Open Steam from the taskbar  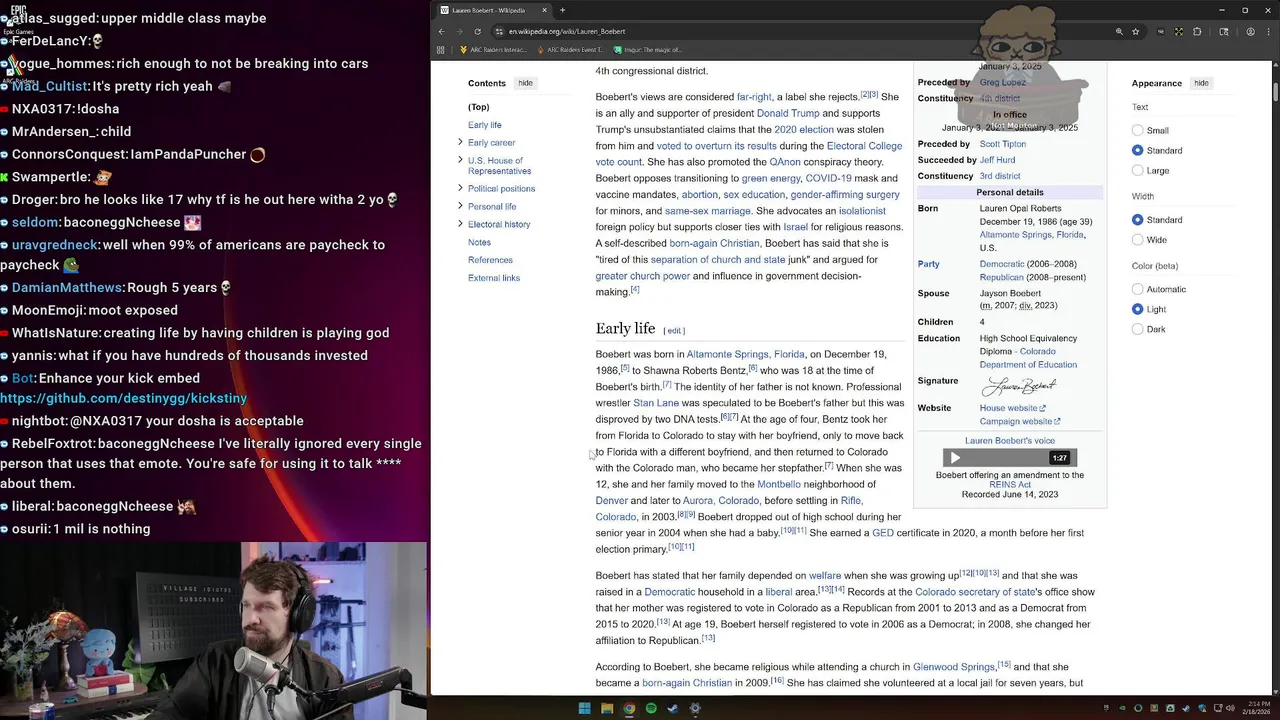point(673,708)
